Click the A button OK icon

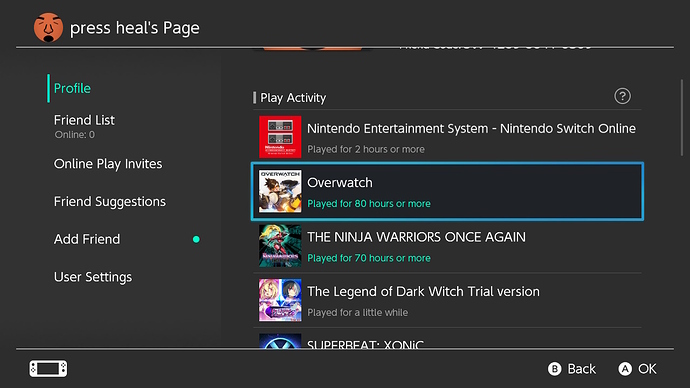pos(625,369)
